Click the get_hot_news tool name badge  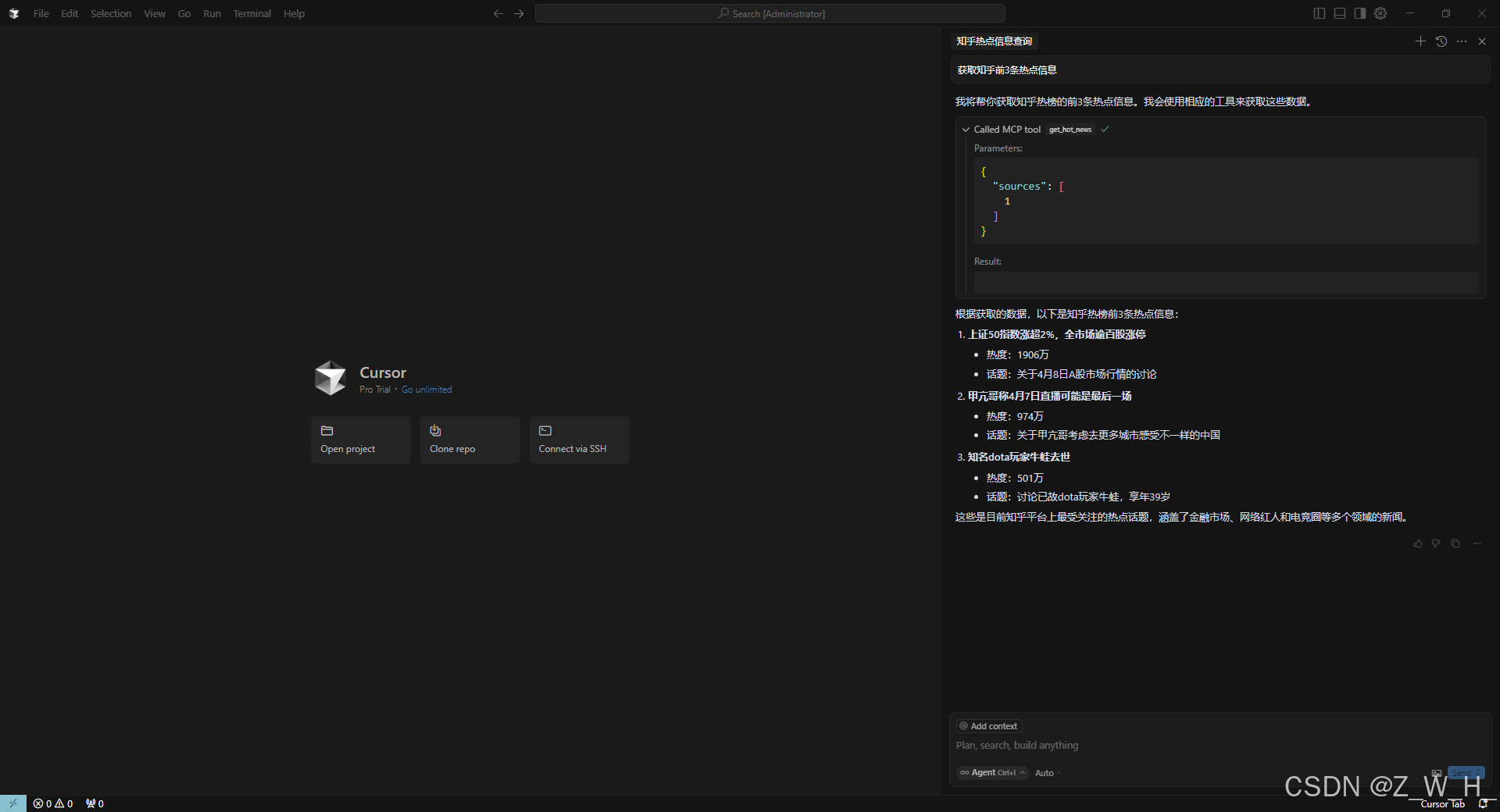pos(1070,130)
